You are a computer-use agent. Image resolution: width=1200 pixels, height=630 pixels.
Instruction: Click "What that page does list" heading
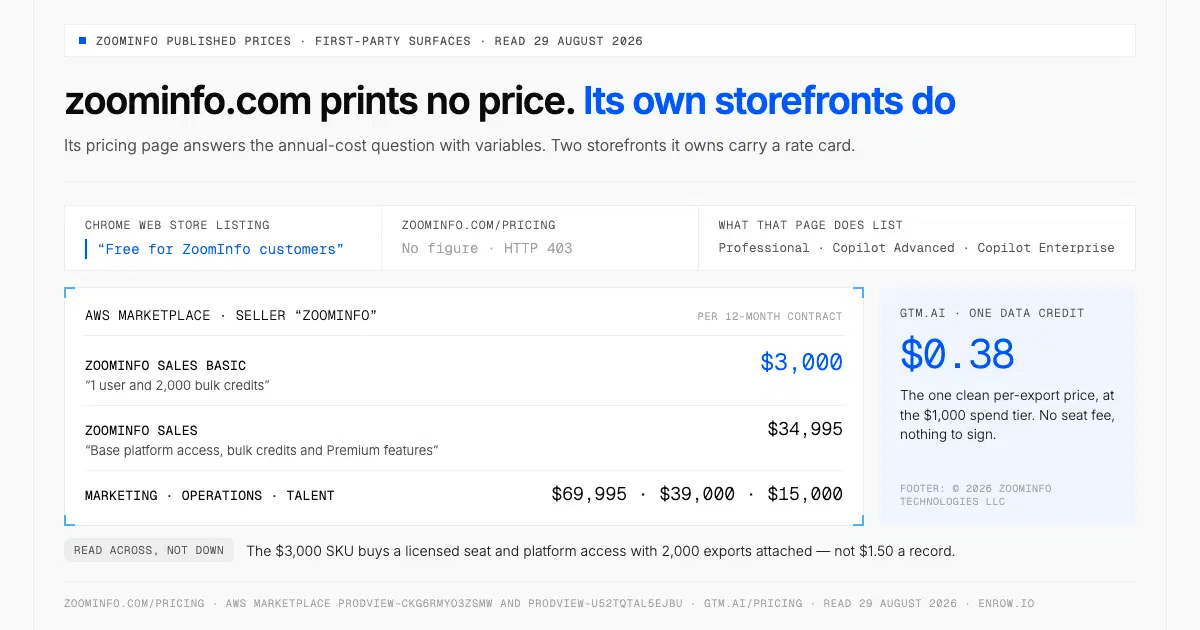click(x=811, y=225)
